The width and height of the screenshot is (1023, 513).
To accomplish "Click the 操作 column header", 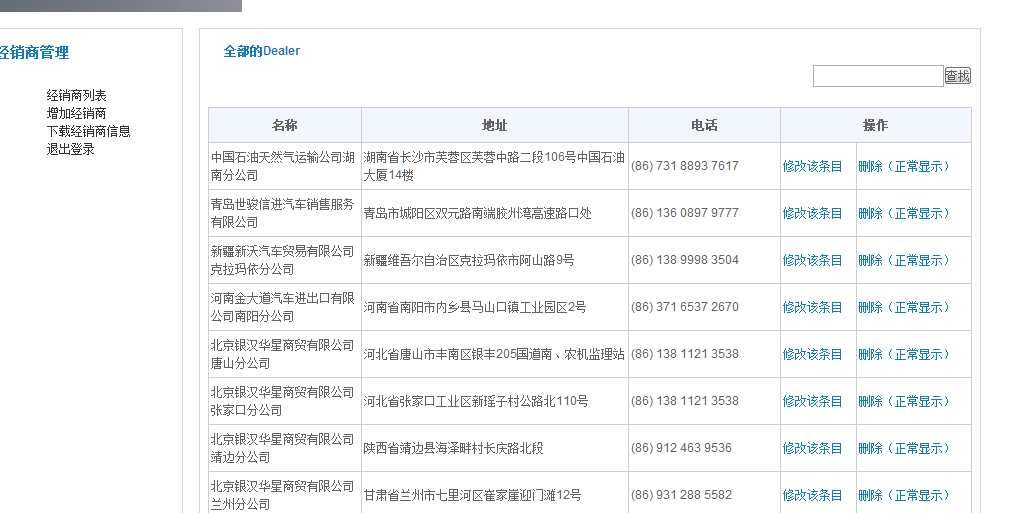I will (x=876, y=125).
